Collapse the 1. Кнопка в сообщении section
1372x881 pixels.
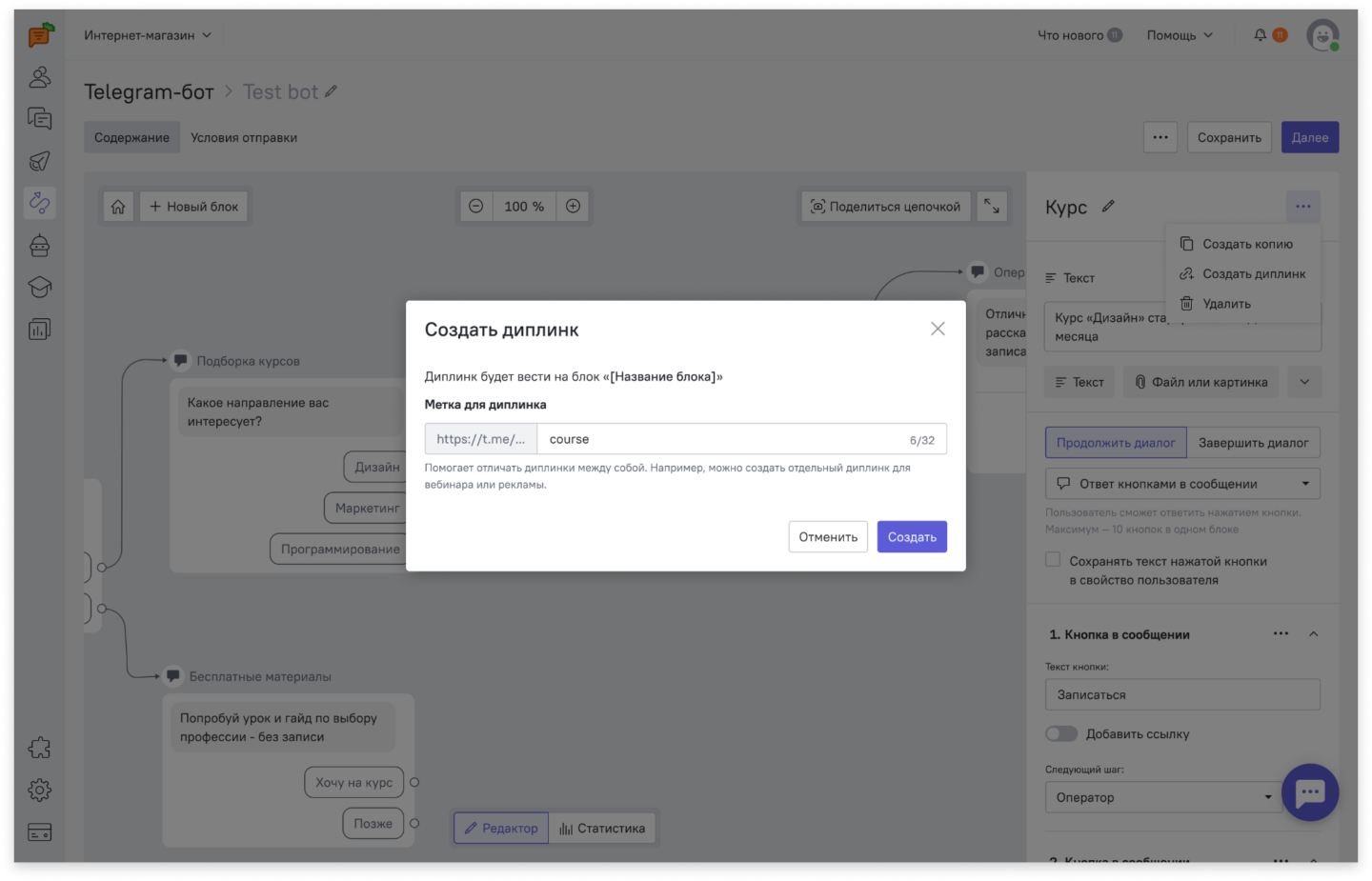[x=1313, y=634]
